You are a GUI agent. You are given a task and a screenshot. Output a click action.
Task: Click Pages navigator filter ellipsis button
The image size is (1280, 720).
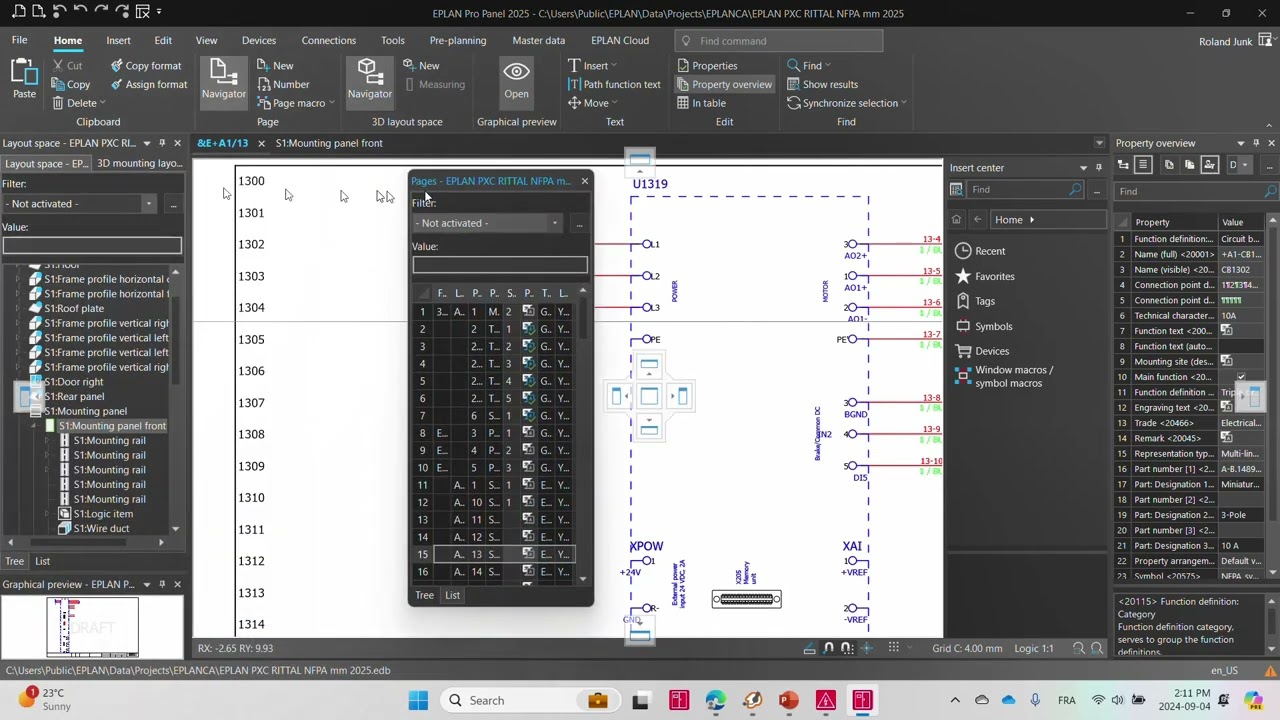click(579, 223)
